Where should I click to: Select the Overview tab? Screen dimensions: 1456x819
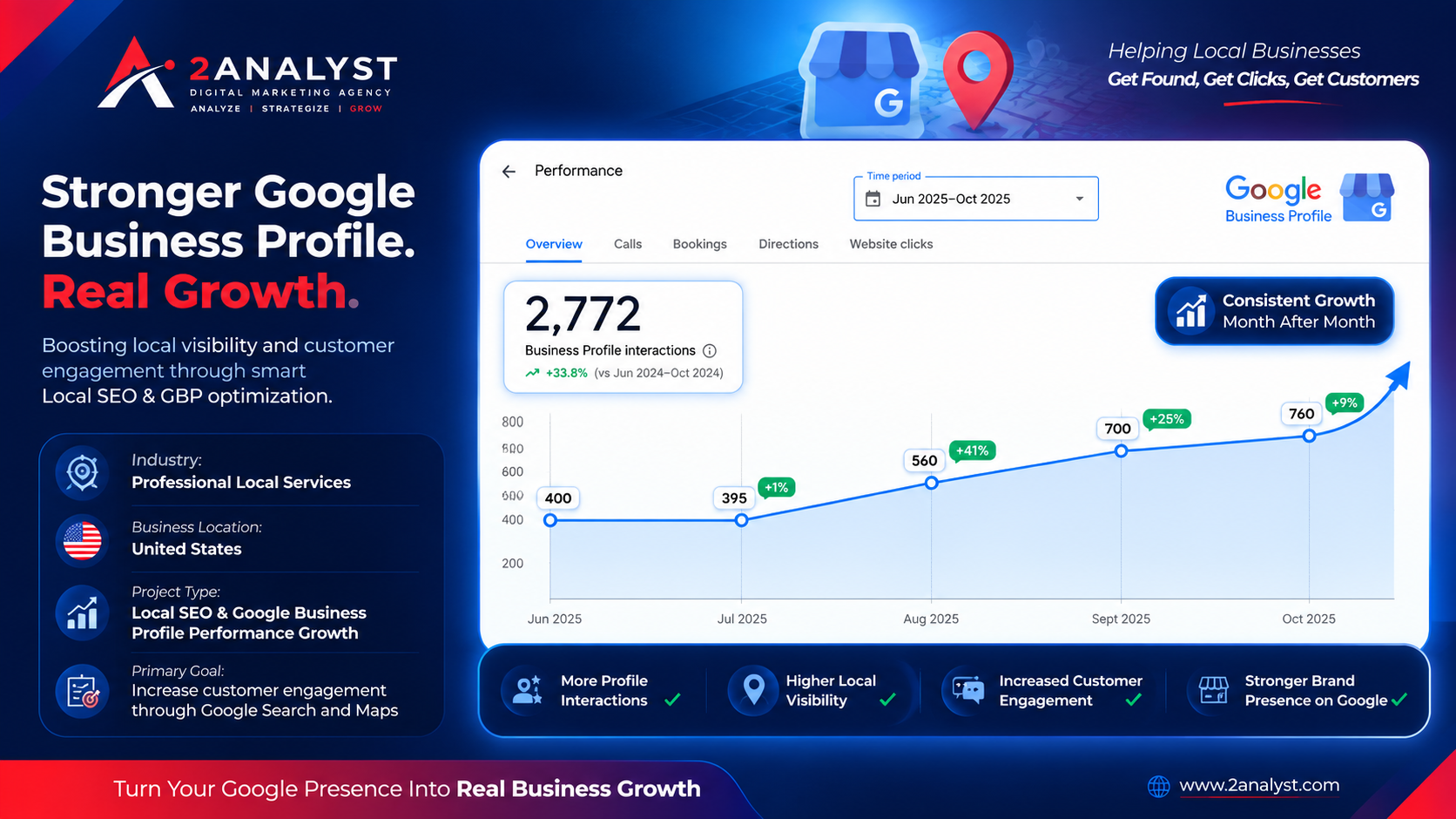554,244
